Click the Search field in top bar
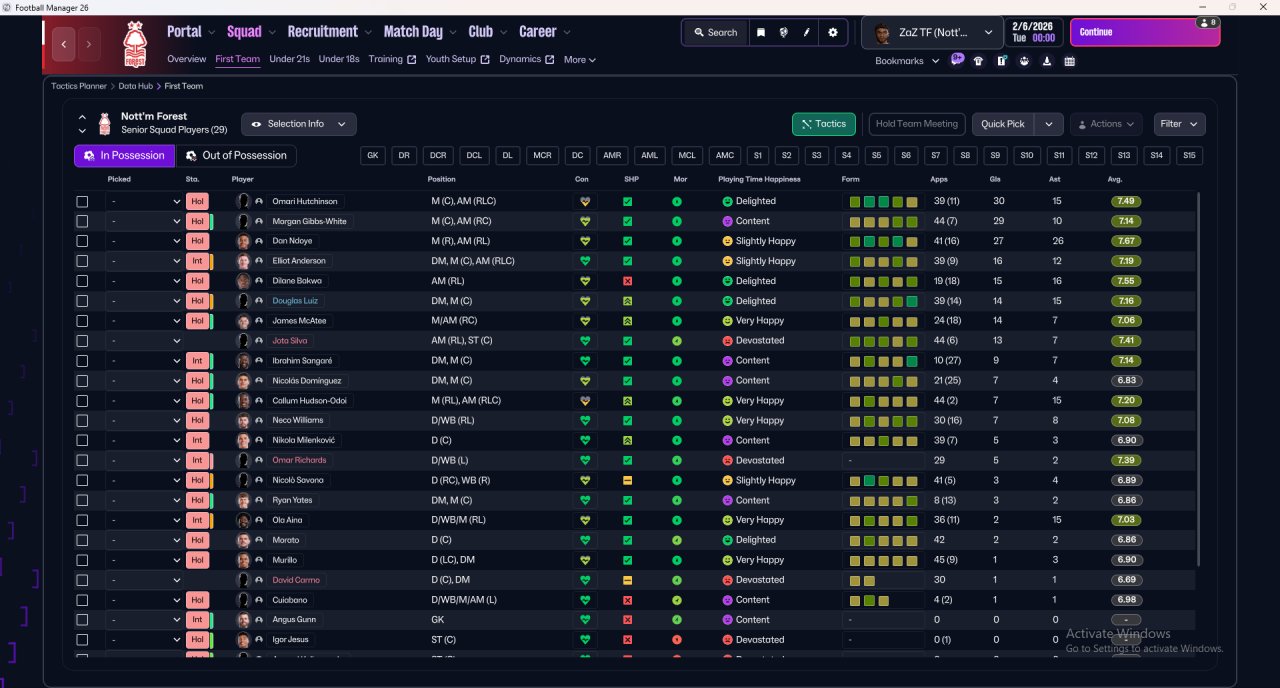 click(x=714, y=32)
